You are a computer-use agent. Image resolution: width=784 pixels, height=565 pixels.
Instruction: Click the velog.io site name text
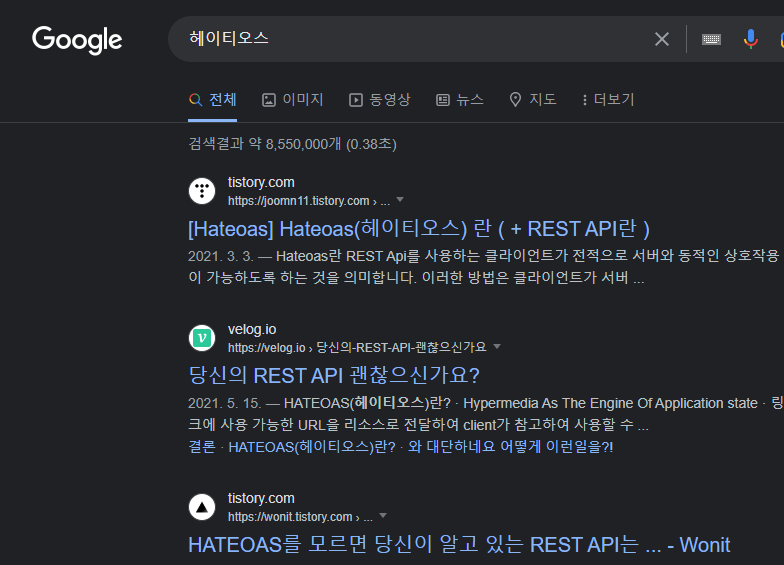252,329
